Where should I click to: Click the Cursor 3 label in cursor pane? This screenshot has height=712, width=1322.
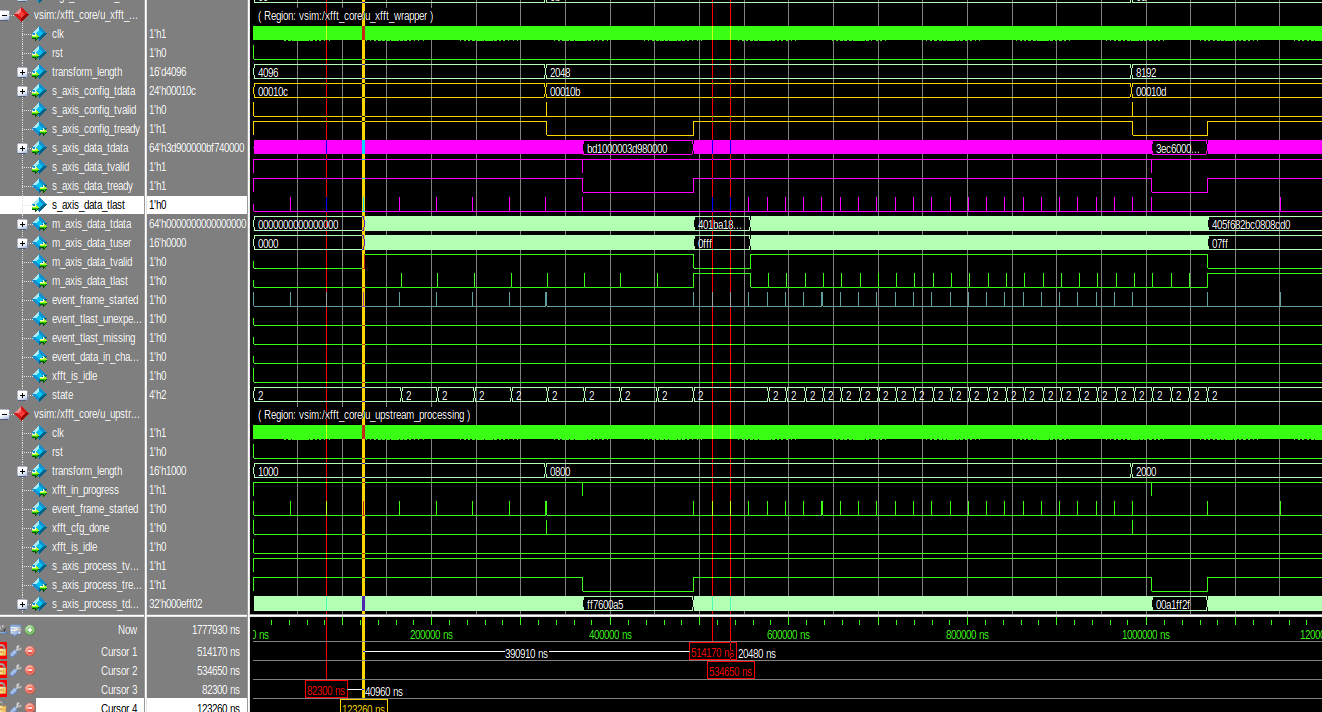(119, 690)
